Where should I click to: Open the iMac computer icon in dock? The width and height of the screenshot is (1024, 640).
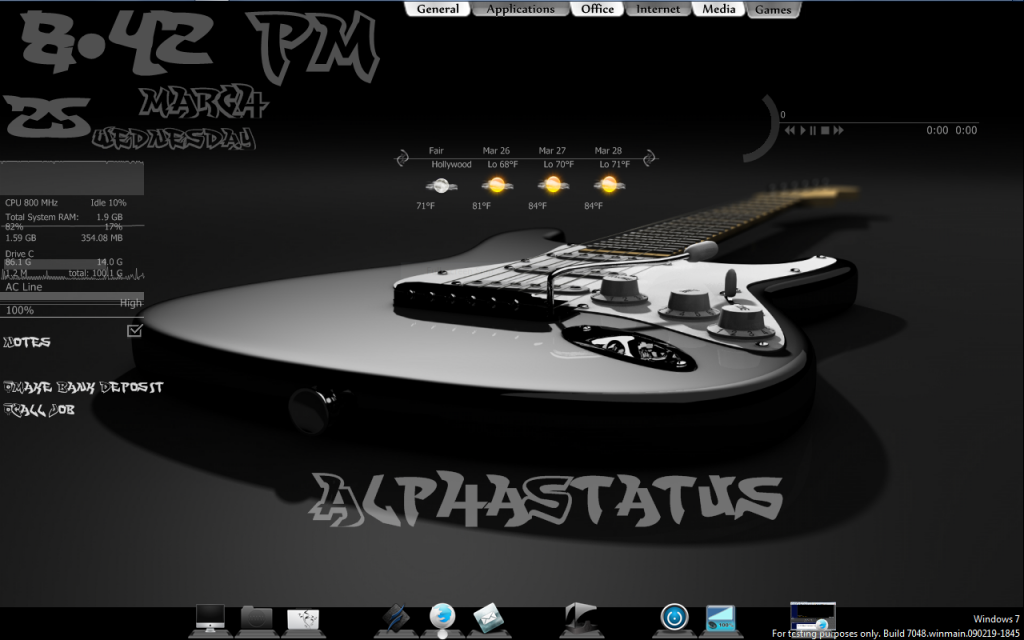(211, 620)
